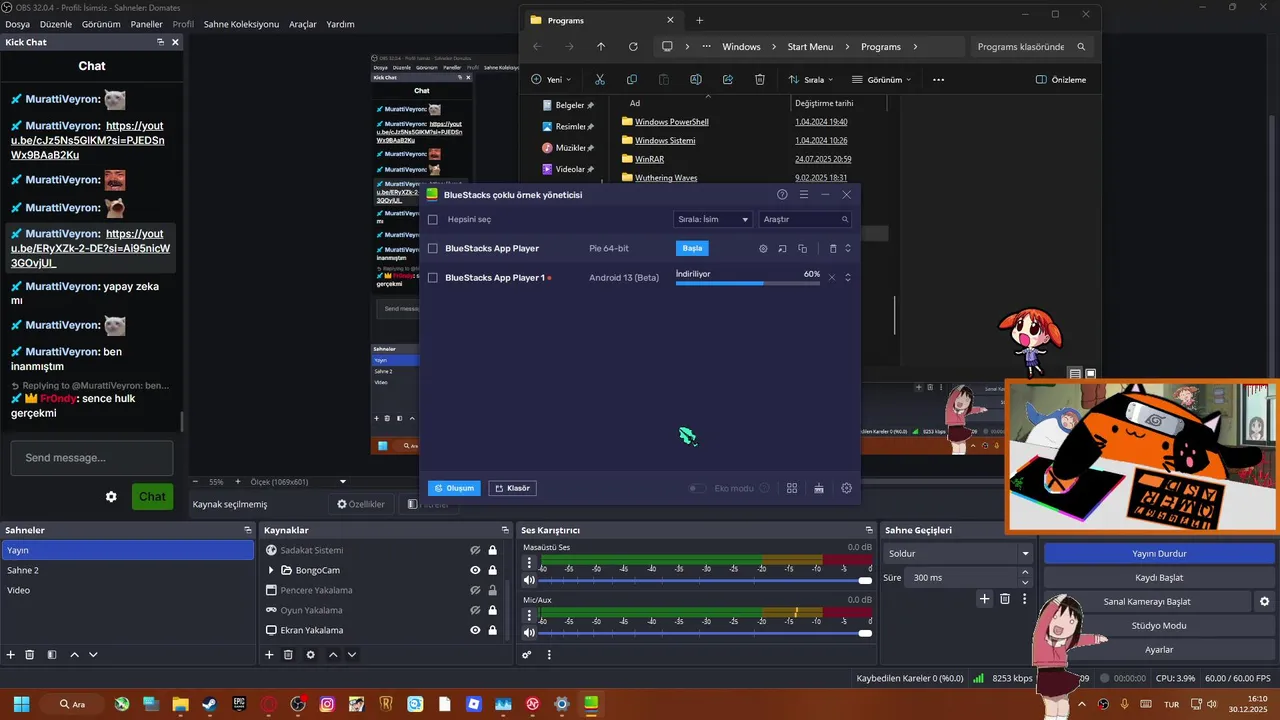Viewport: 1280px width, 720px height.
Task: Clone BlueStacks App Player instance icon
Action: [802, 248]
